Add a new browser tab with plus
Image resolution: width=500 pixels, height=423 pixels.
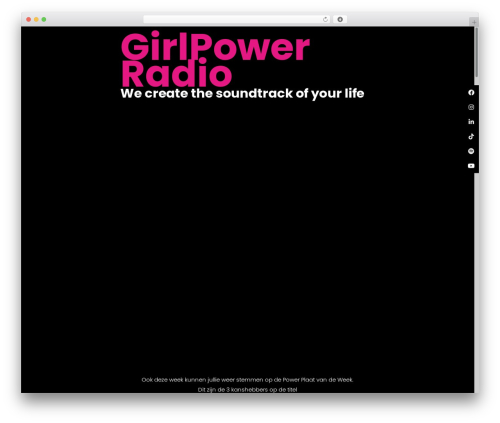tap(474, 22)
